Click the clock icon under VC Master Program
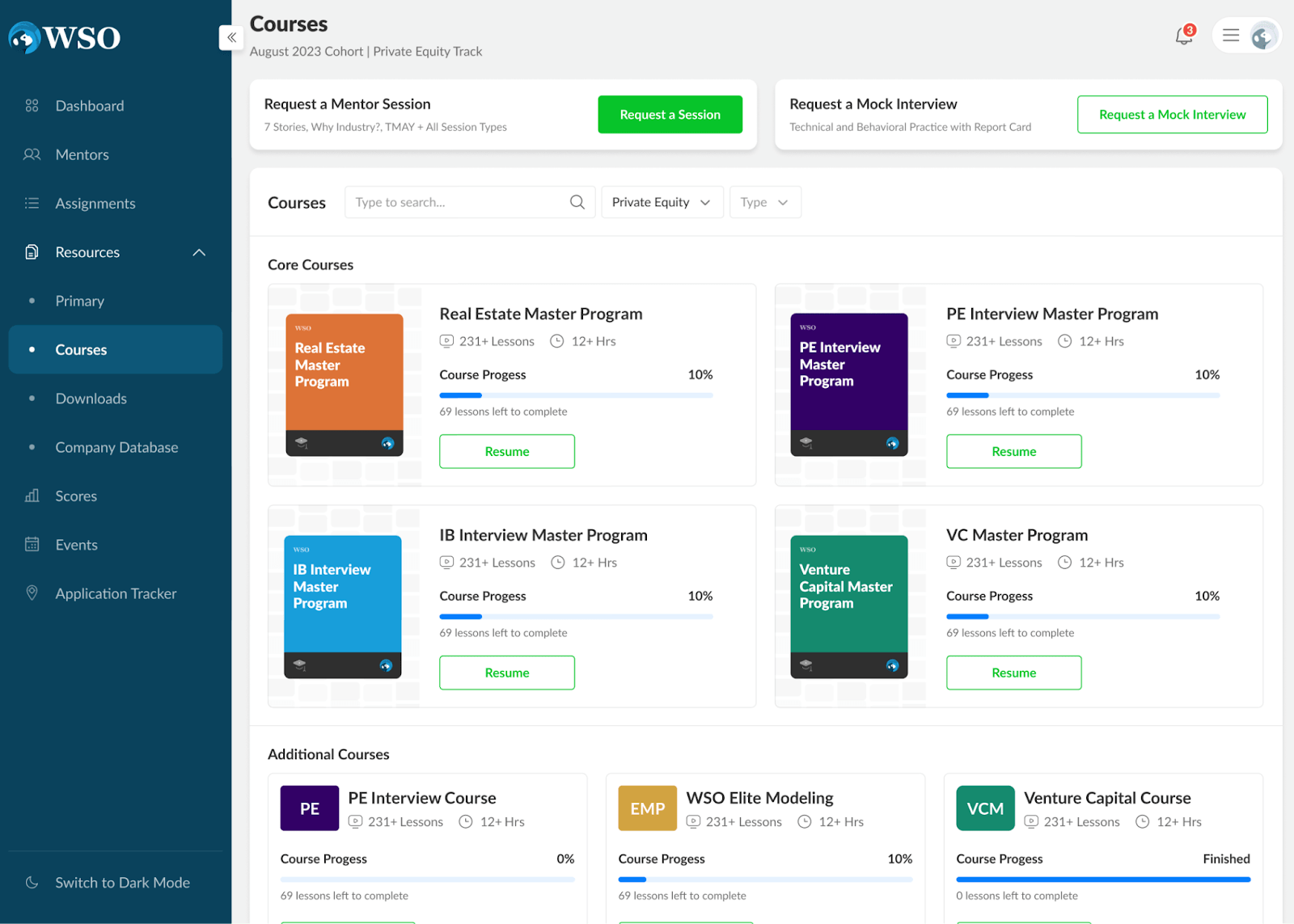The width and height of the screenshot is (1294, 924). 1065,563
